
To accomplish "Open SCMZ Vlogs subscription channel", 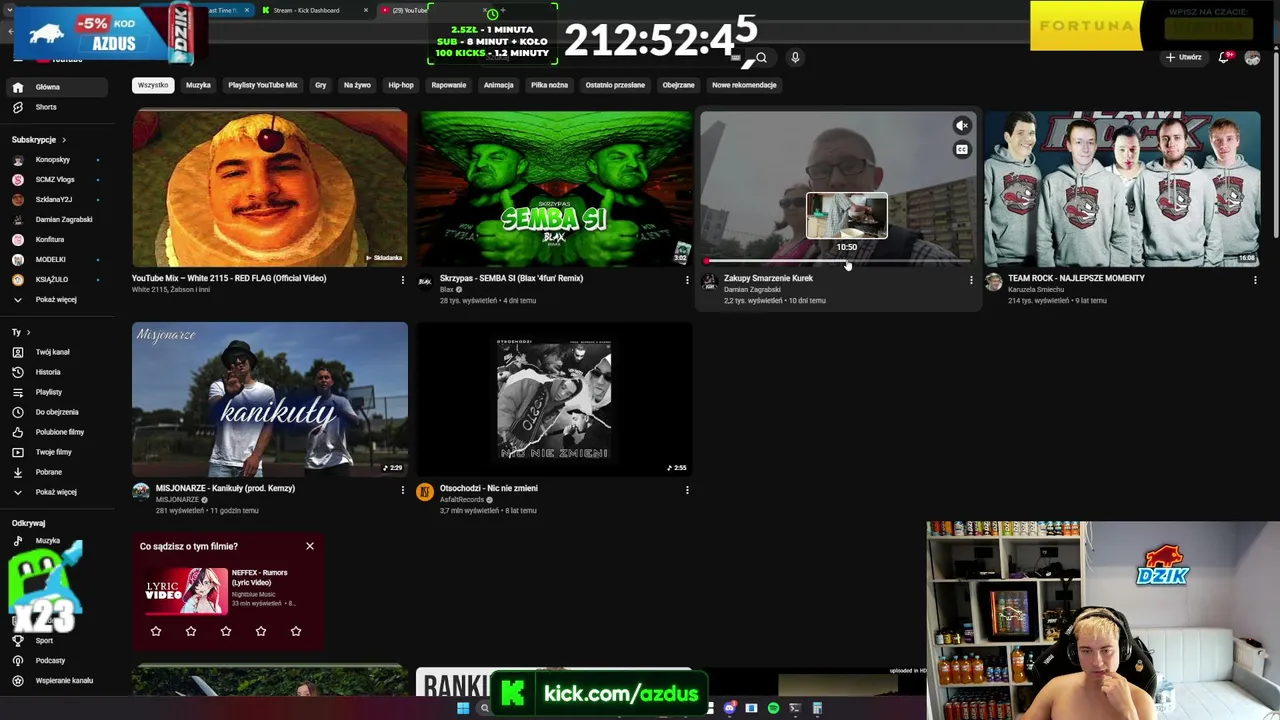I will [55, 180].
